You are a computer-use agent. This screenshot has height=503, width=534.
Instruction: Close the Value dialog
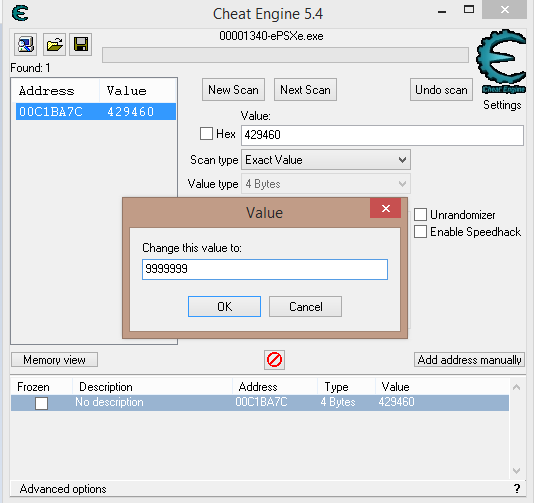click(x=386, y=208)
